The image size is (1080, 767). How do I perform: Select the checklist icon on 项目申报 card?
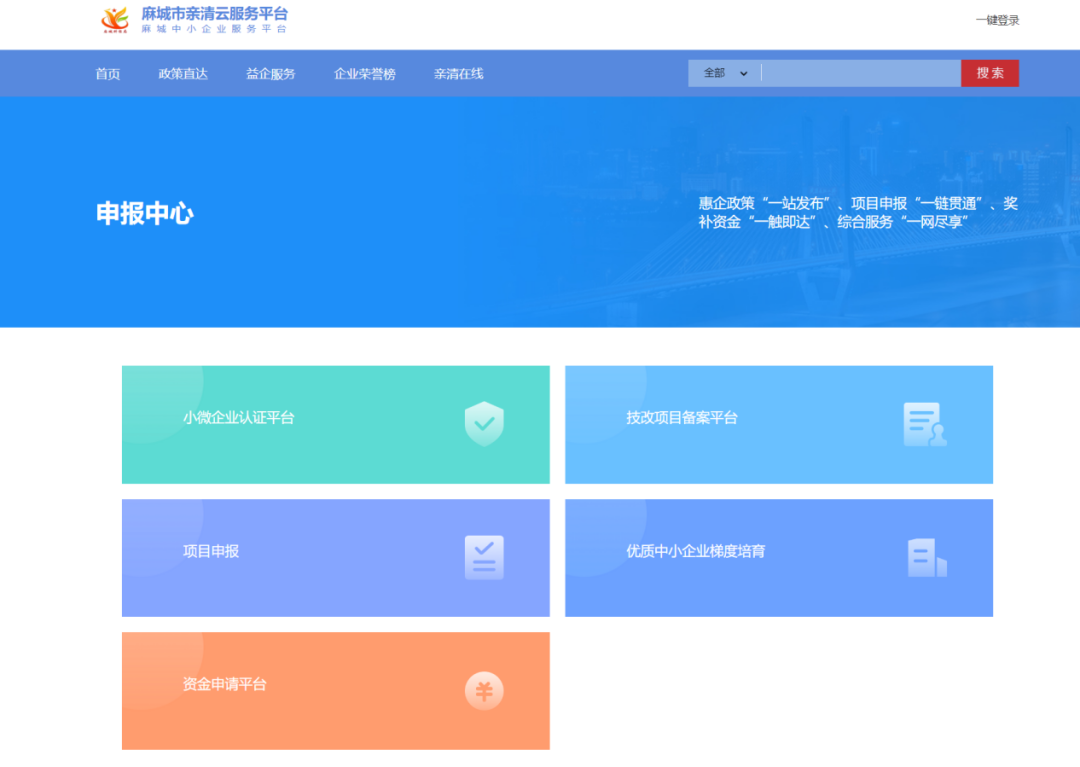[484, 558]
